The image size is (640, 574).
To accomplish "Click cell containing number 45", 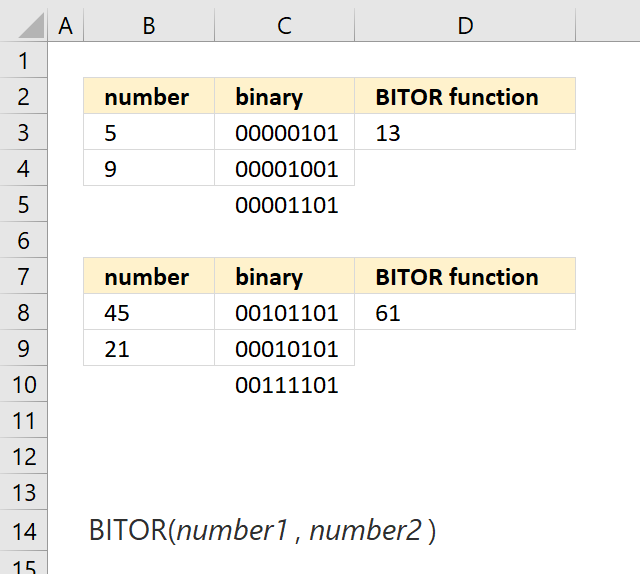I will 149,312.
